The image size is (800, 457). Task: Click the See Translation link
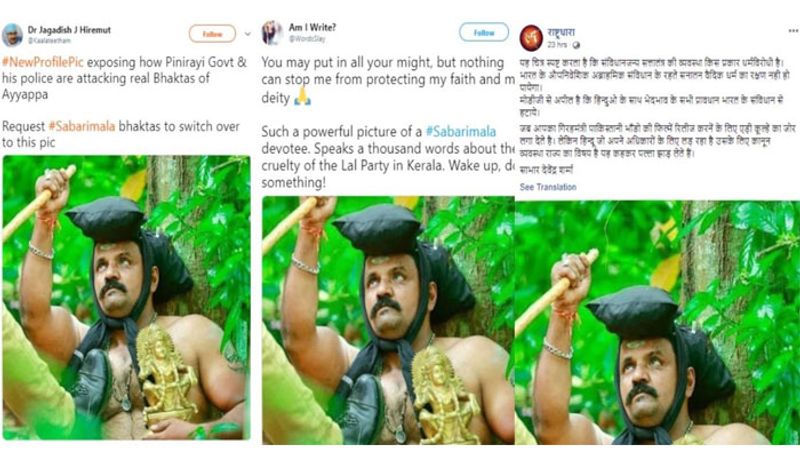tap(547, 187)
